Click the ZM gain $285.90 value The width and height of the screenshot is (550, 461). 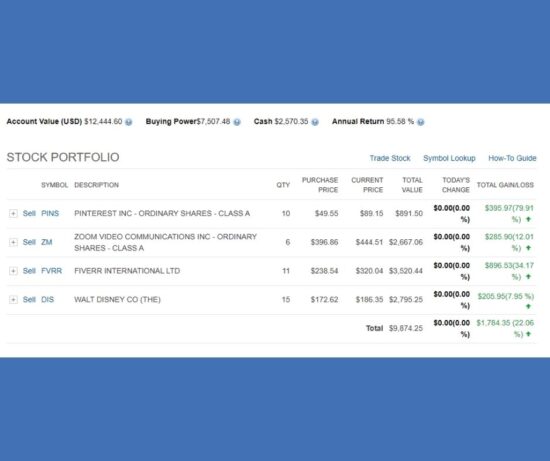coord(509,242)
